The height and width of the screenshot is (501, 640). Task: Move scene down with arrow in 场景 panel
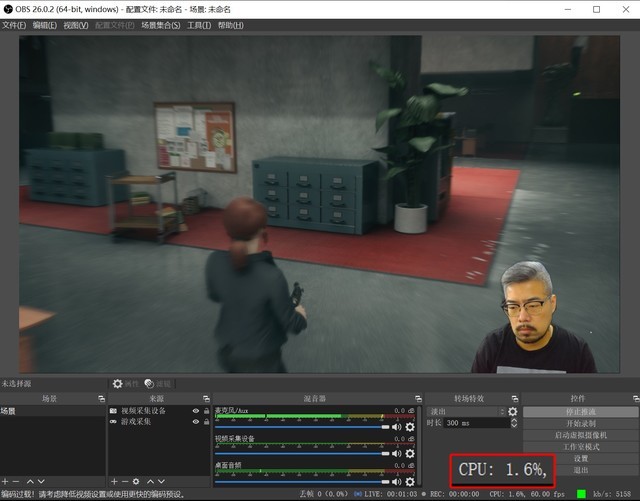(41, 482)
